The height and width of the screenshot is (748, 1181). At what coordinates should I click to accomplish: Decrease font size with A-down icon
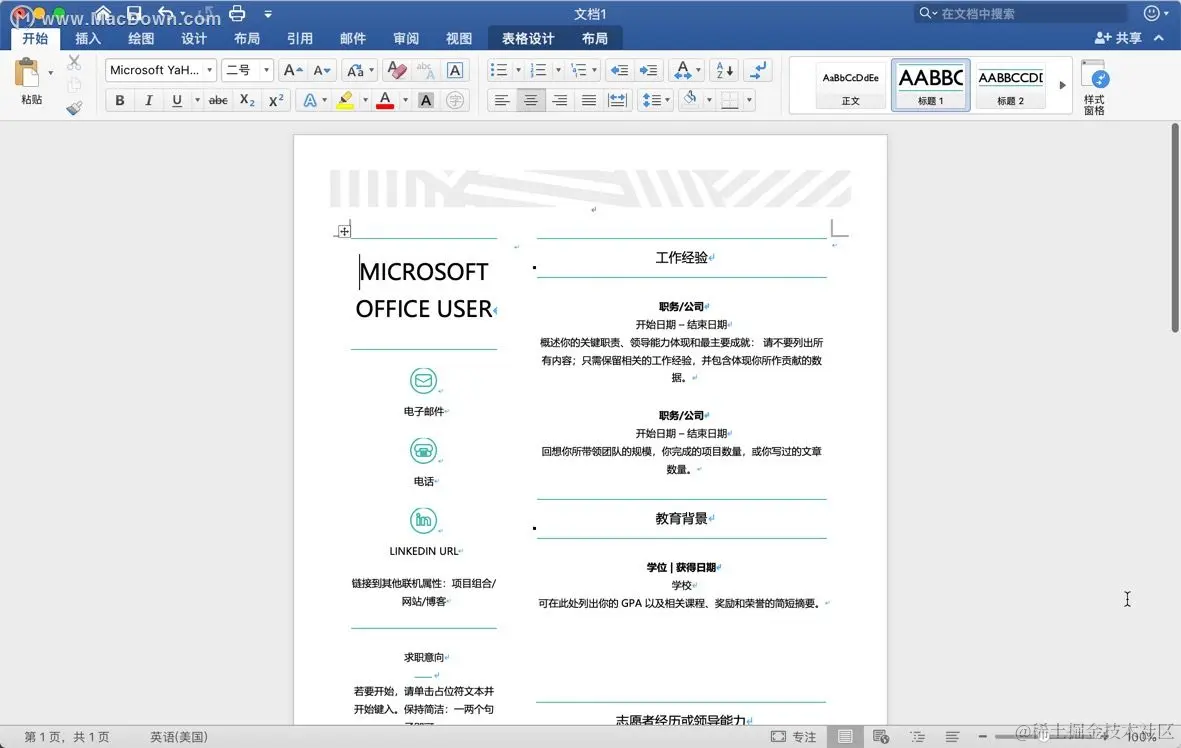point(322,70)
